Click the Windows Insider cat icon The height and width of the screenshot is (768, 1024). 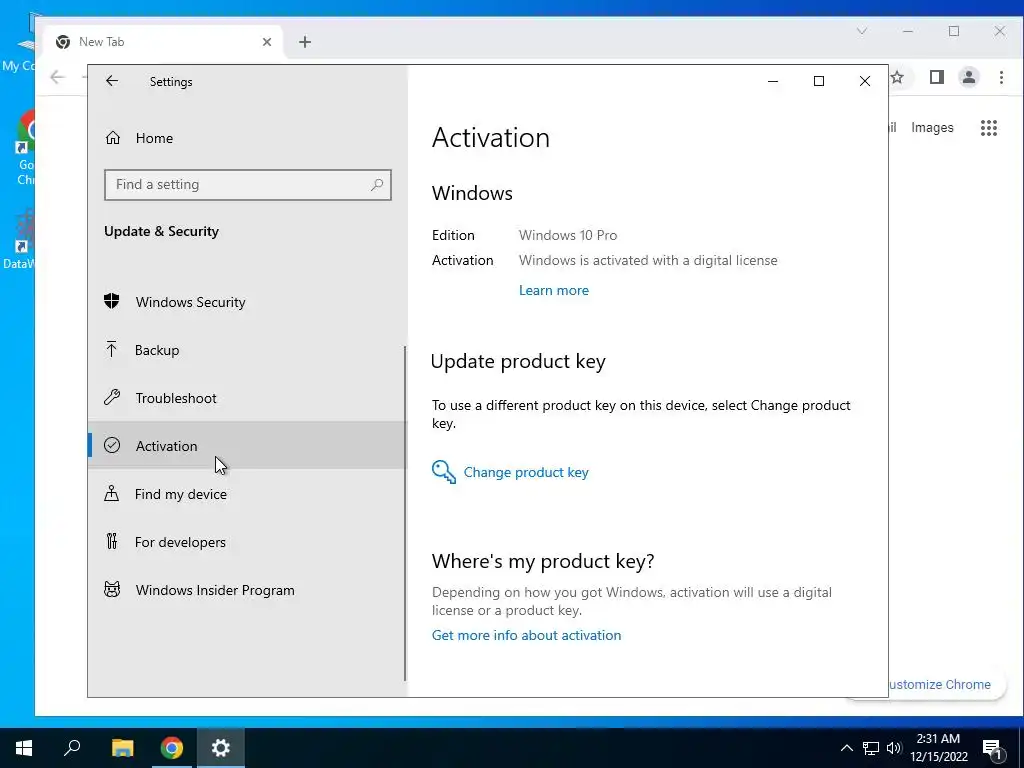point(112,590)
